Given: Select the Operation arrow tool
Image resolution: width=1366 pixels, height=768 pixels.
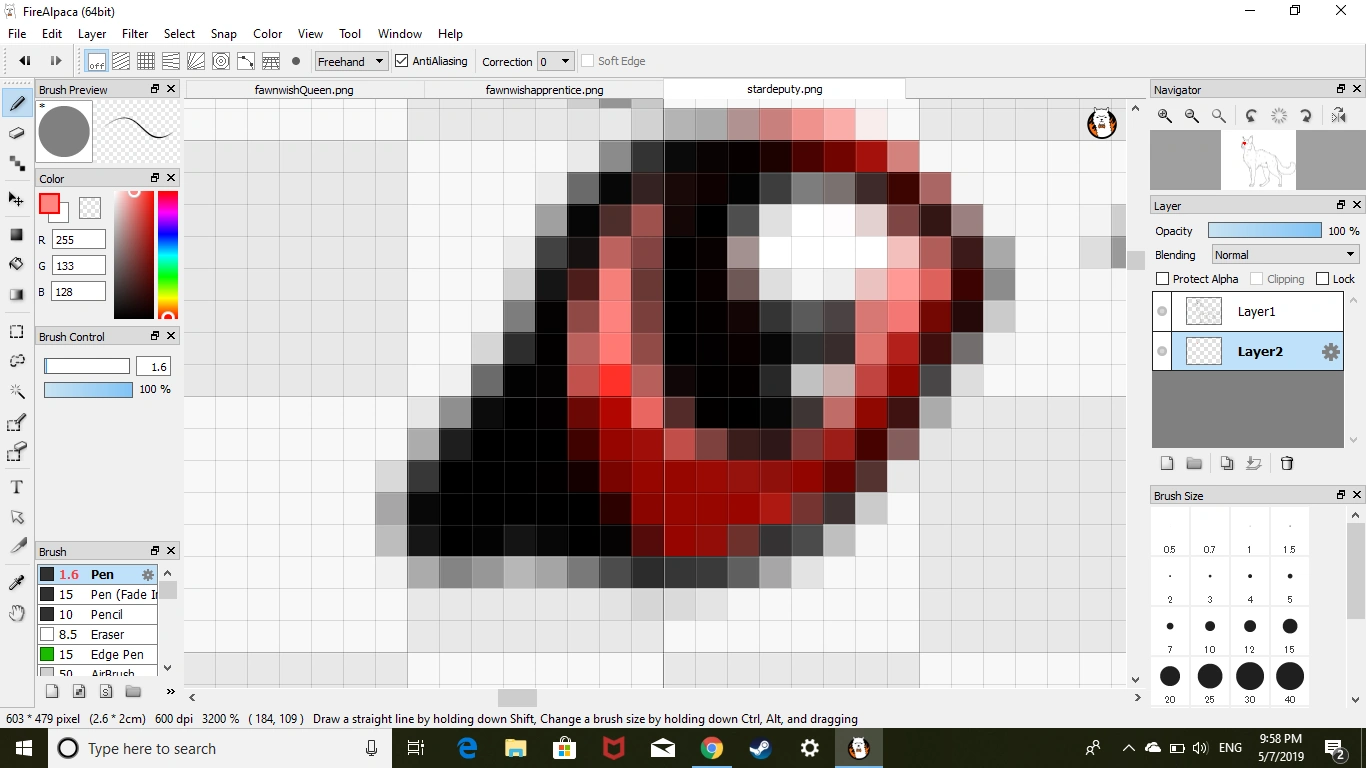Looking at the screenshot, I should tap(17, 517).
